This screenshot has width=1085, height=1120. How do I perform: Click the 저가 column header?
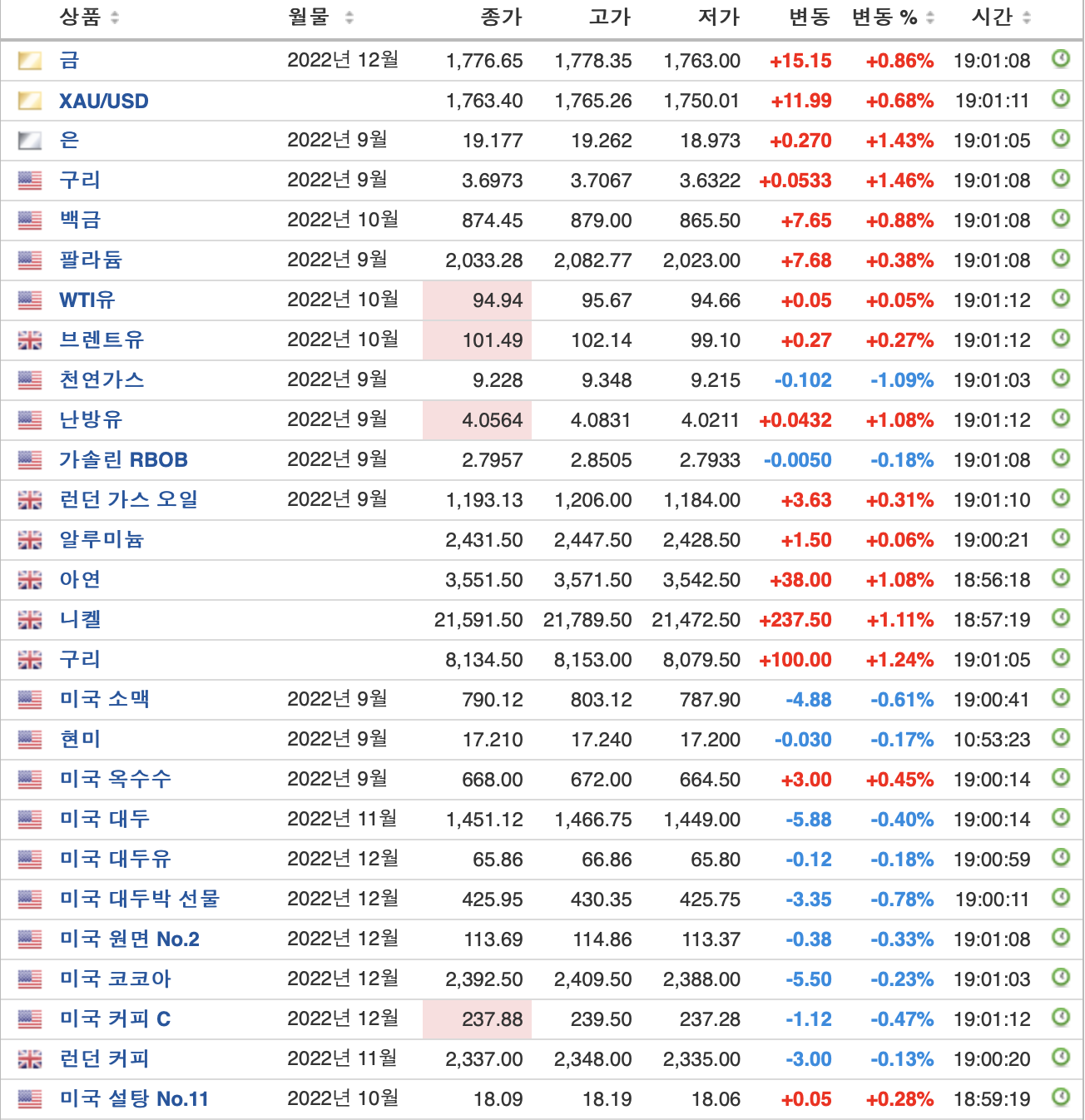[719, 17]
